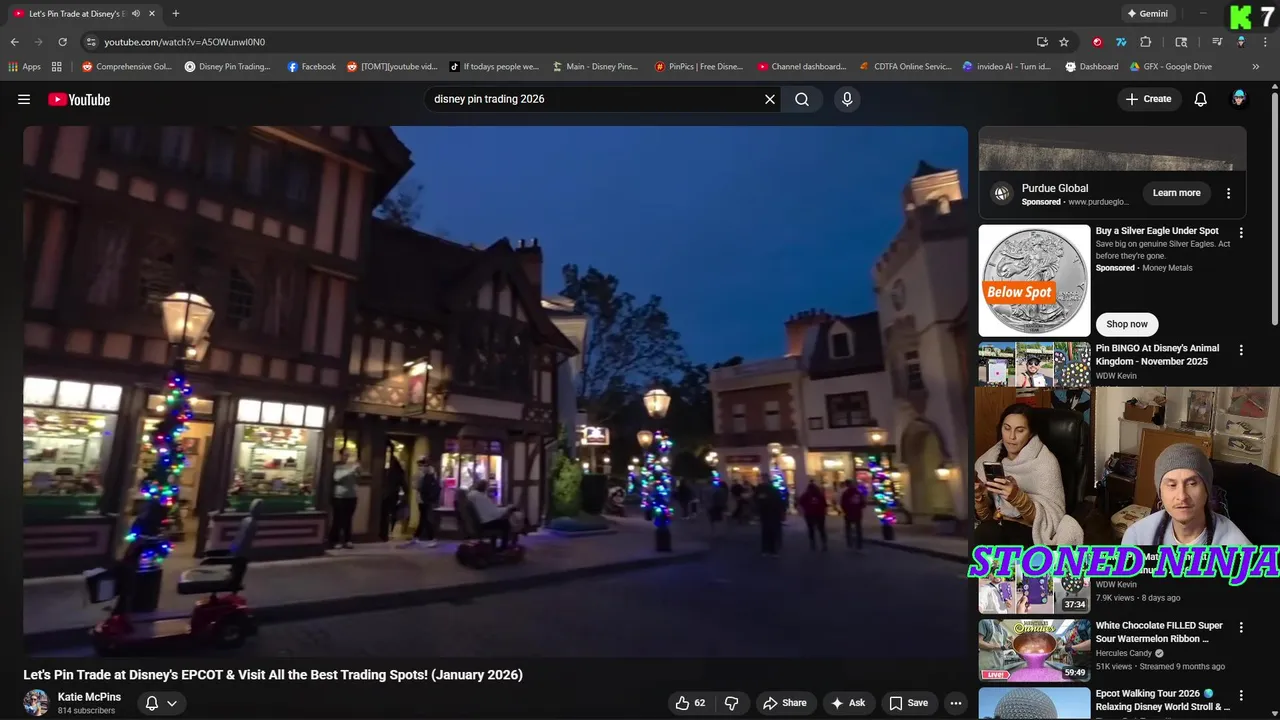Share this video
The width and height of the screenshot is (1280, 720).
tap(785, 703)
